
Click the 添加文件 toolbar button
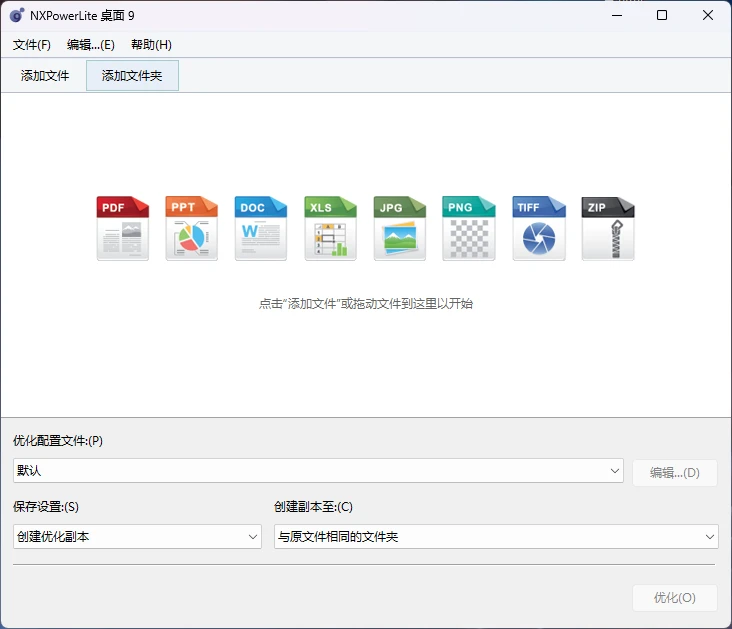(x=45, y=75)
